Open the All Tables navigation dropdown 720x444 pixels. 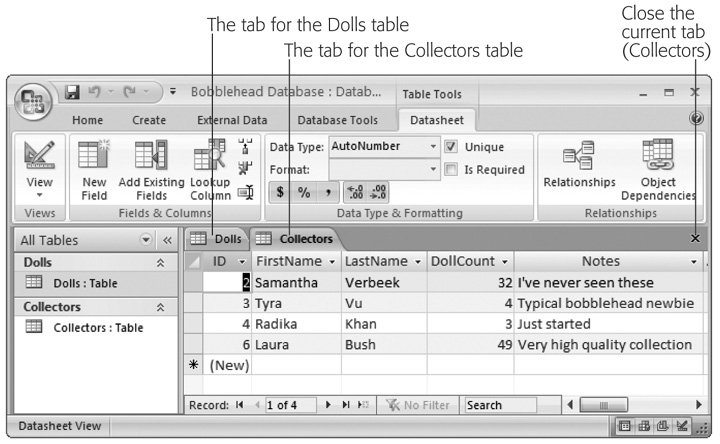click(146, 240)
